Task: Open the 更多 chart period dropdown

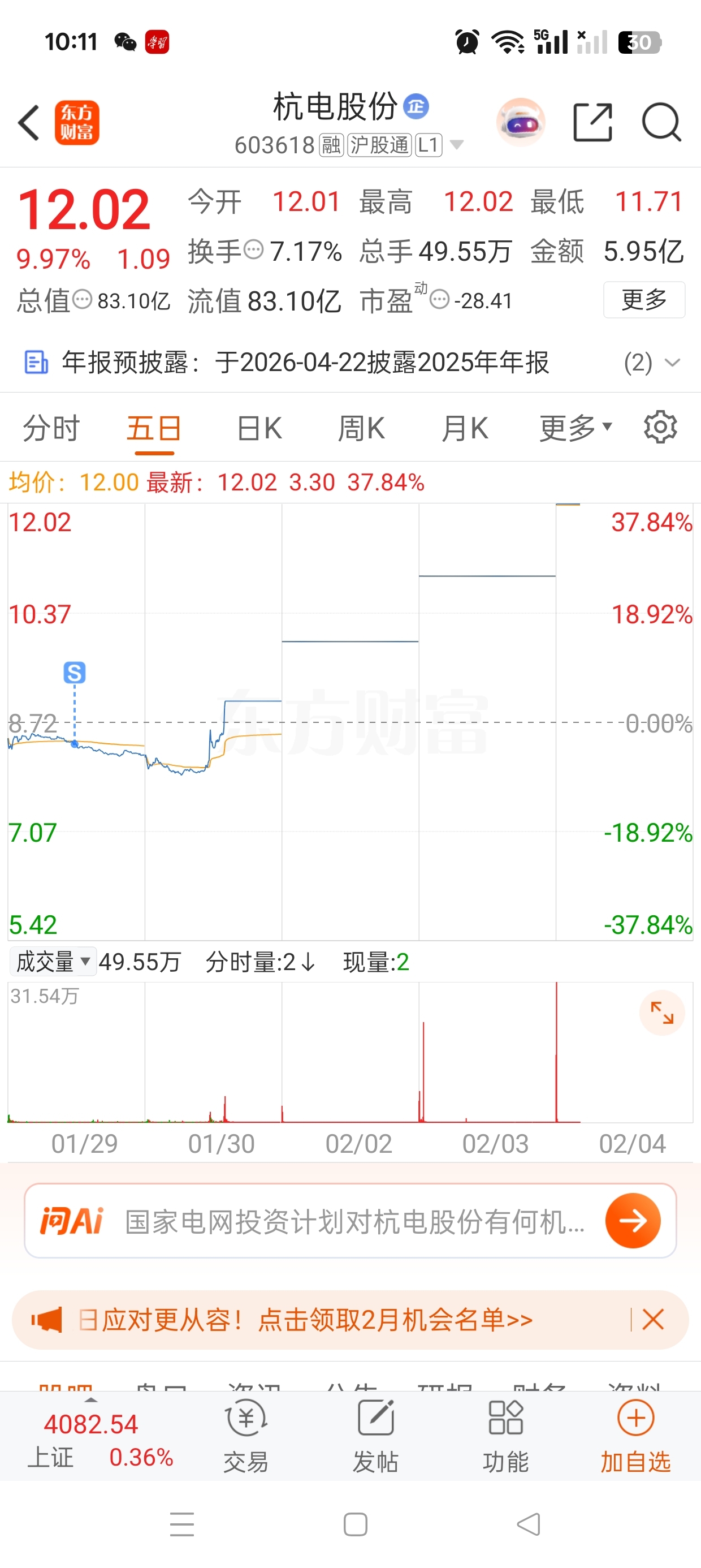Action: (575, 428)
